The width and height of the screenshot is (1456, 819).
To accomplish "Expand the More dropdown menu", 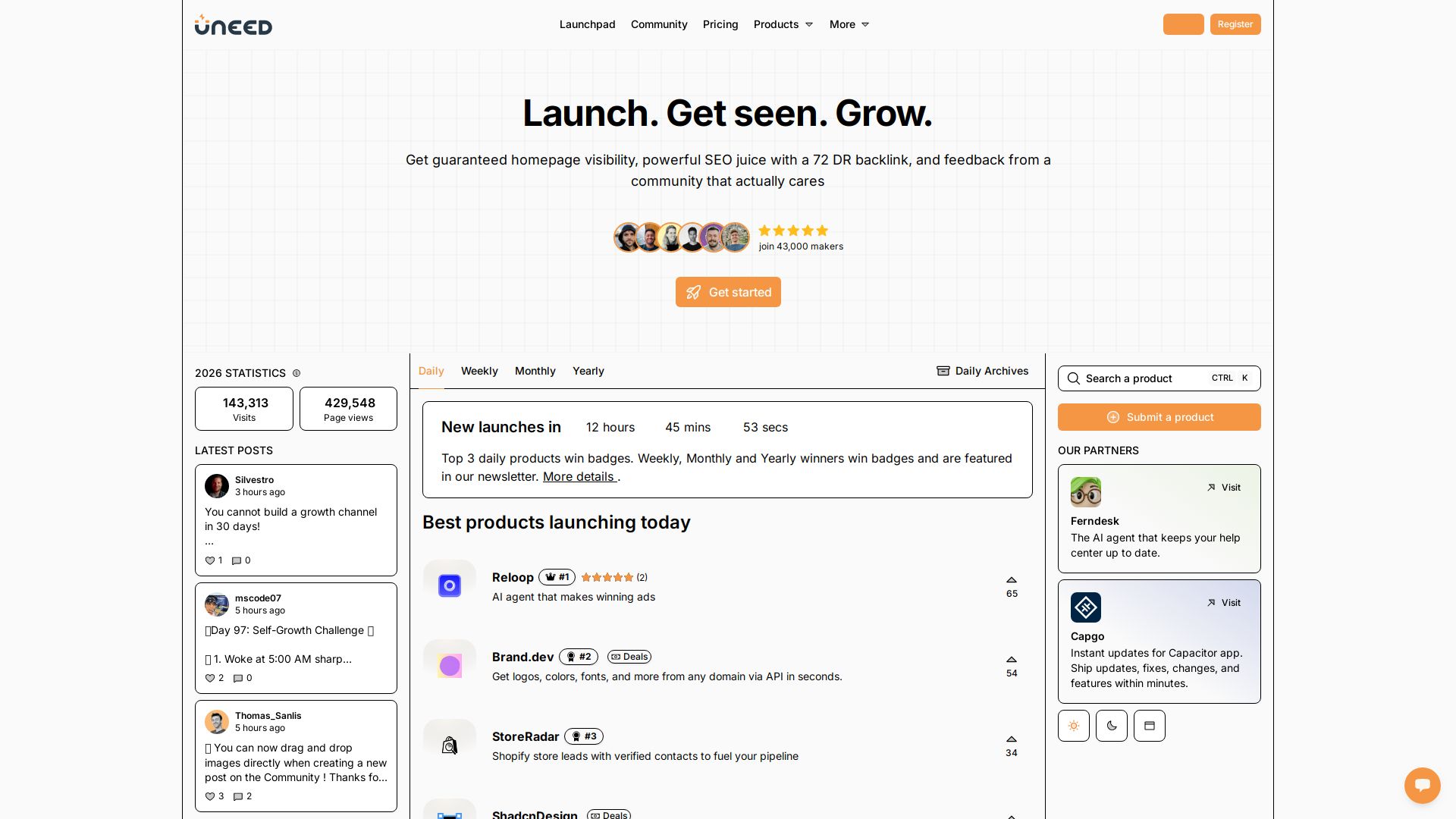I will click(849, 24).
